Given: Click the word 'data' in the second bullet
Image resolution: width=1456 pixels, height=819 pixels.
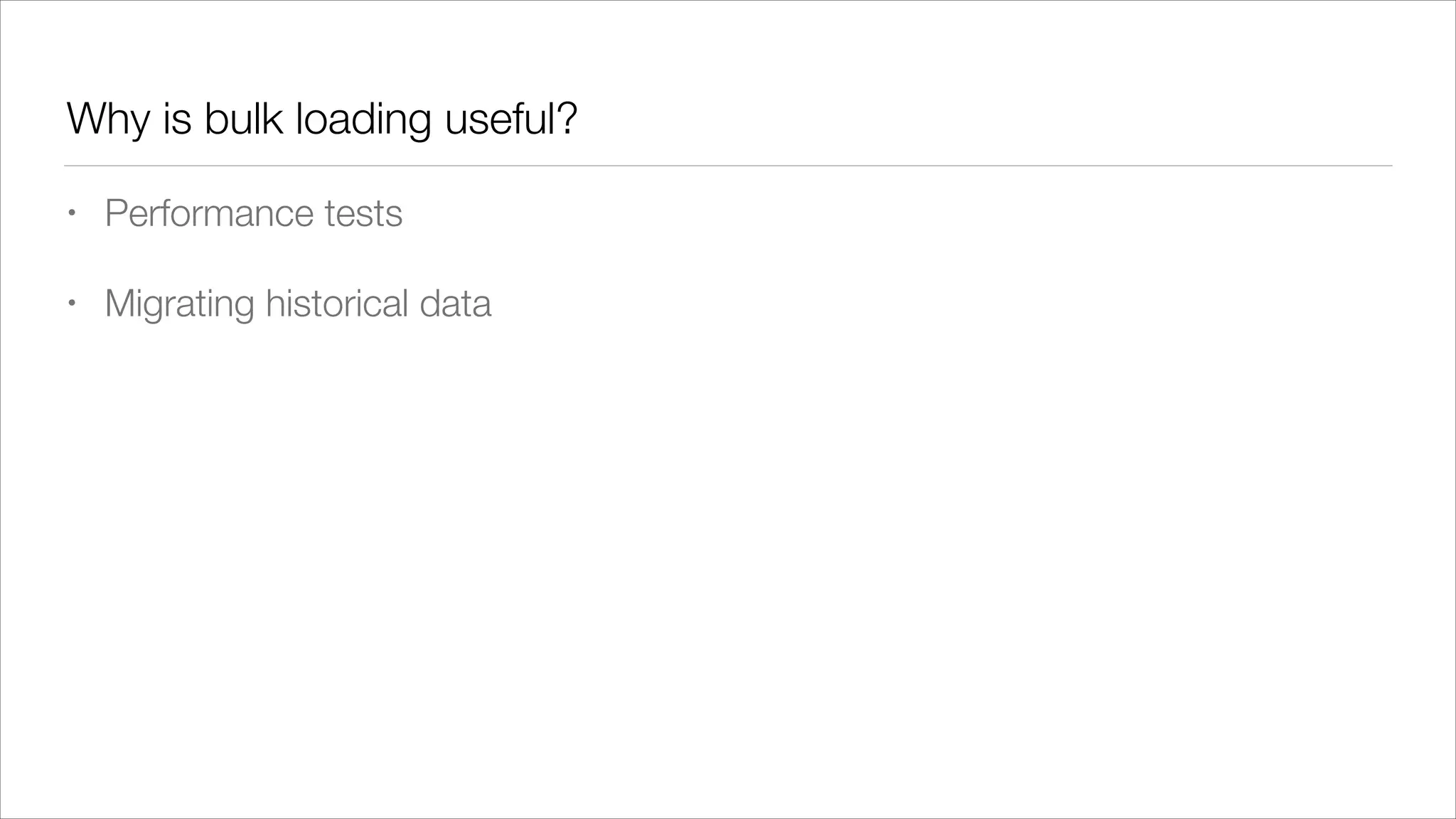Looking at the screenshot, I should tap(455, 304).
